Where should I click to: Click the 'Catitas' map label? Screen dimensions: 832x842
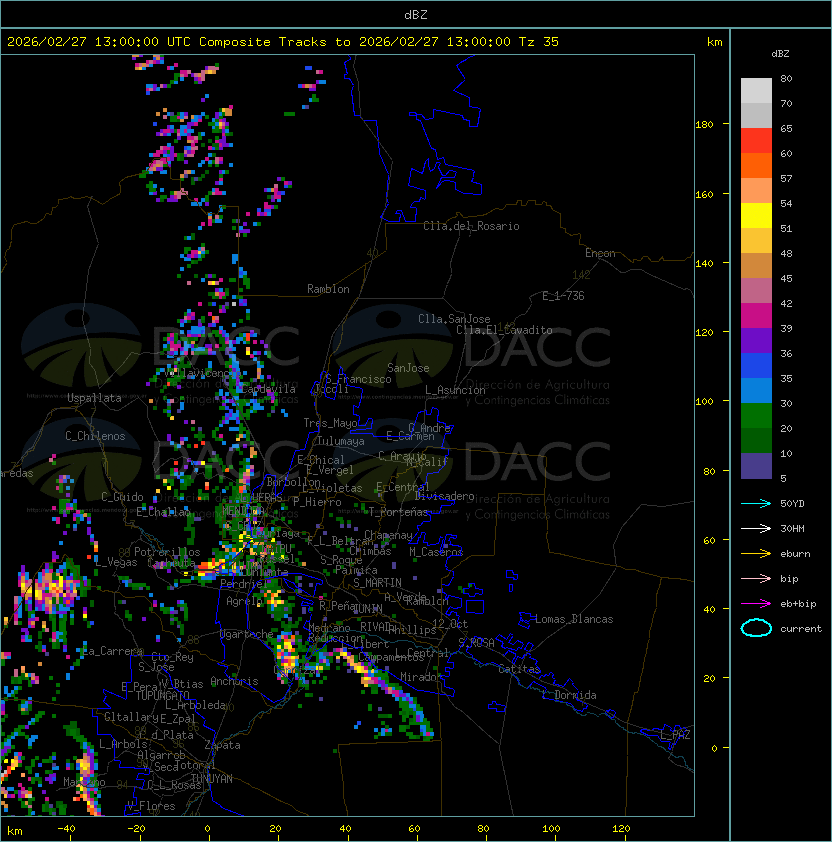pos(519,669)
